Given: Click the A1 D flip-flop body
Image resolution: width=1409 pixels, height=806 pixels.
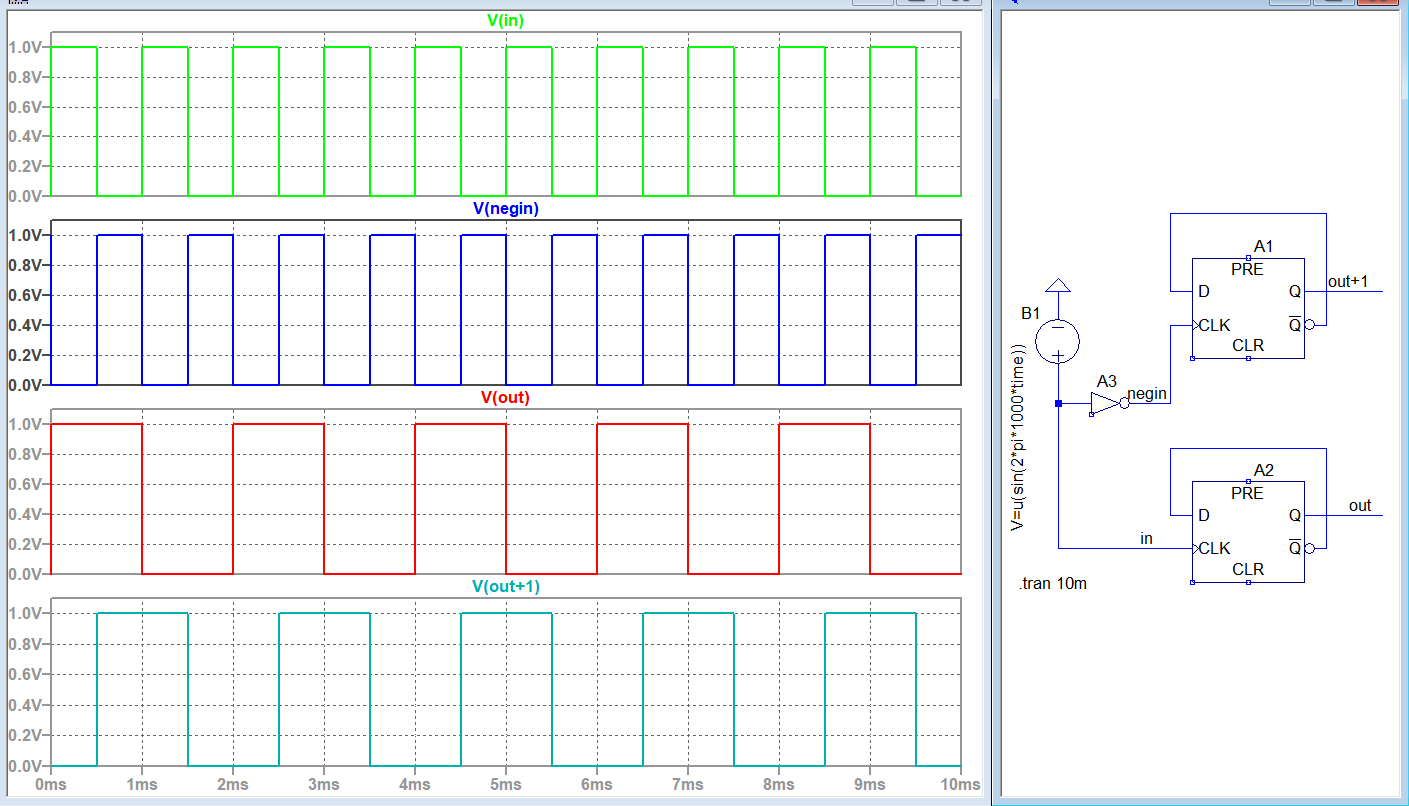Looking at the screenshot, I should 1247,308.
